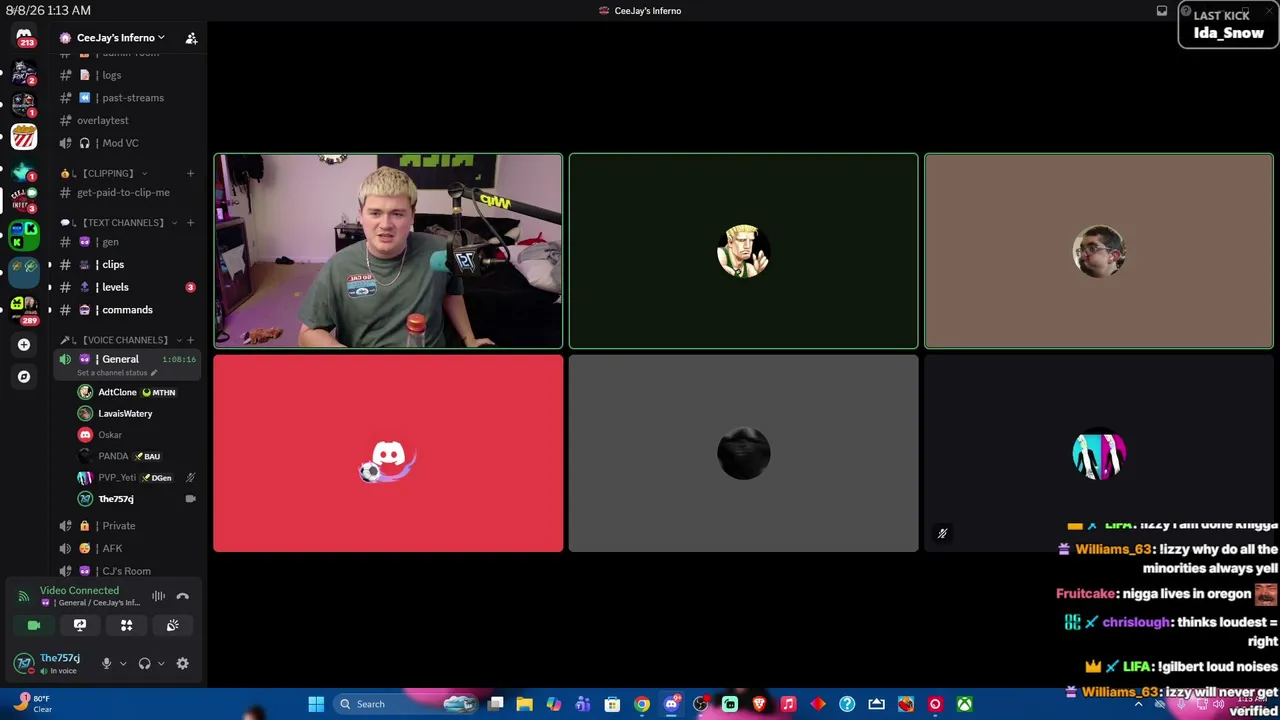Mute microphone in user panel
1280x720 pixels.
pyautogui.click(x=106, y=663)
